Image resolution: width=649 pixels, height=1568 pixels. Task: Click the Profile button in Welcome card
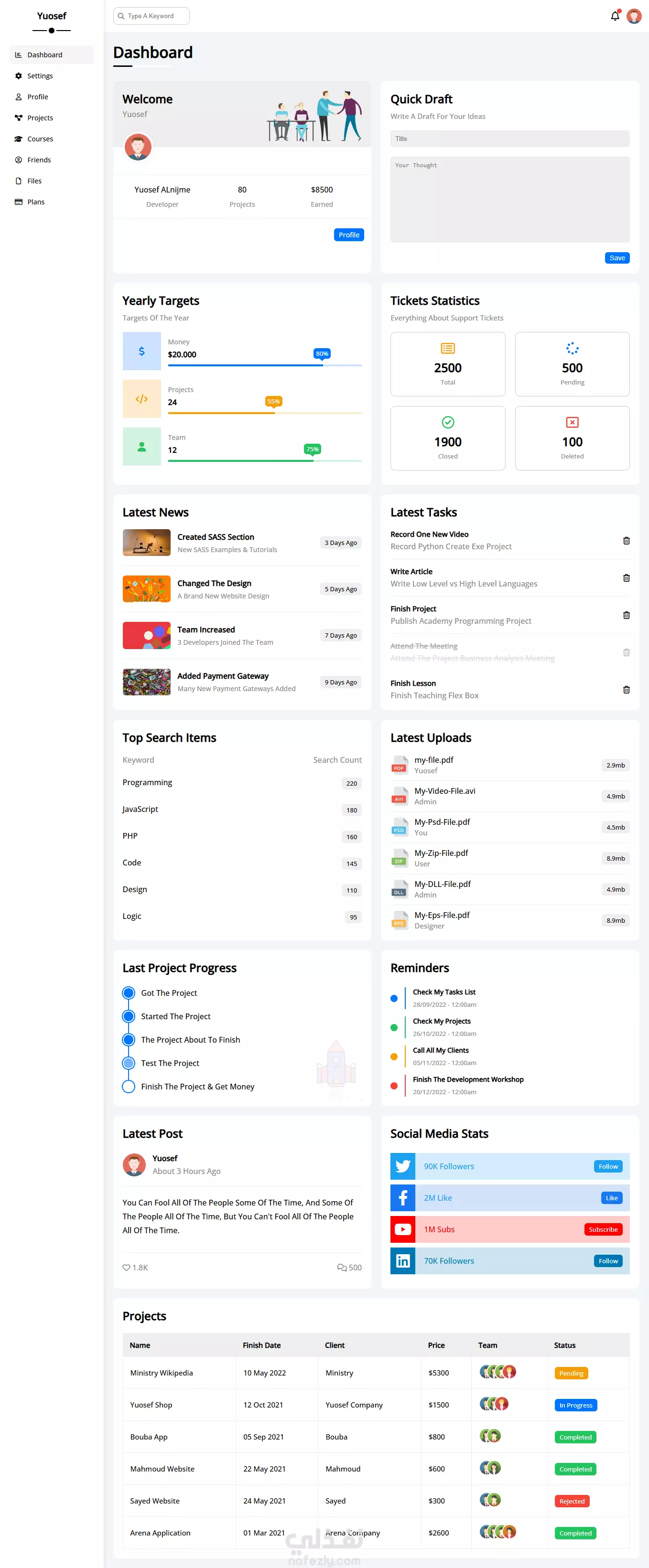point(349,235)
